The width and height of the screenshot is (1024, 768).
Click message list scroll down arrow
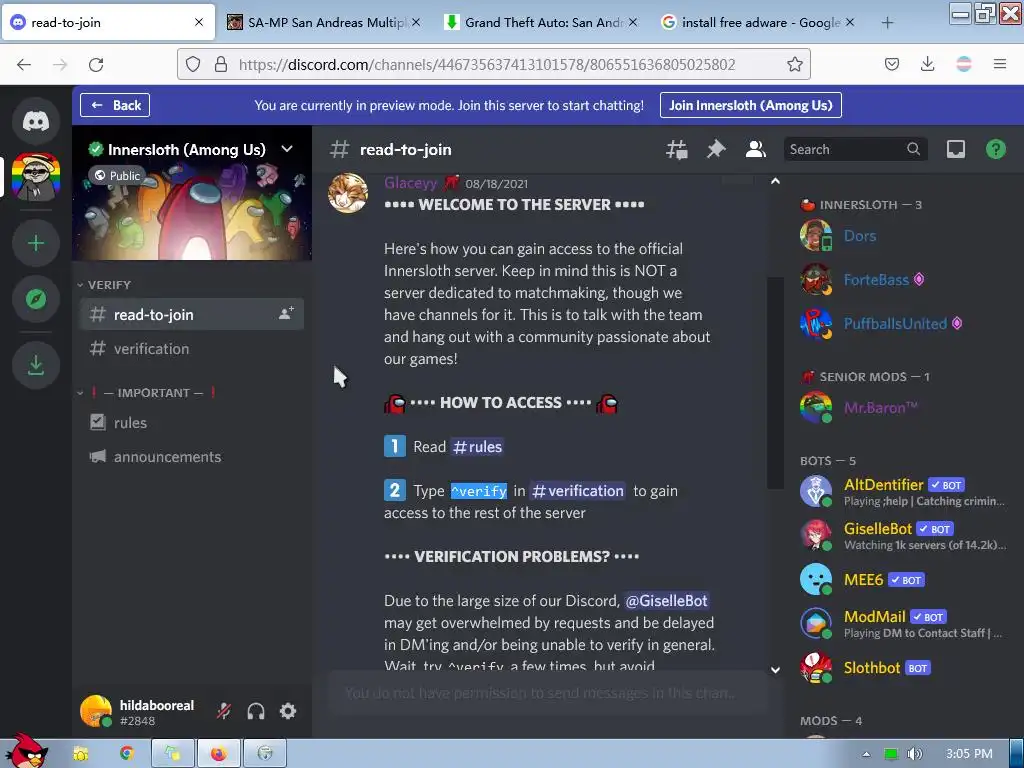coord(775,669)
